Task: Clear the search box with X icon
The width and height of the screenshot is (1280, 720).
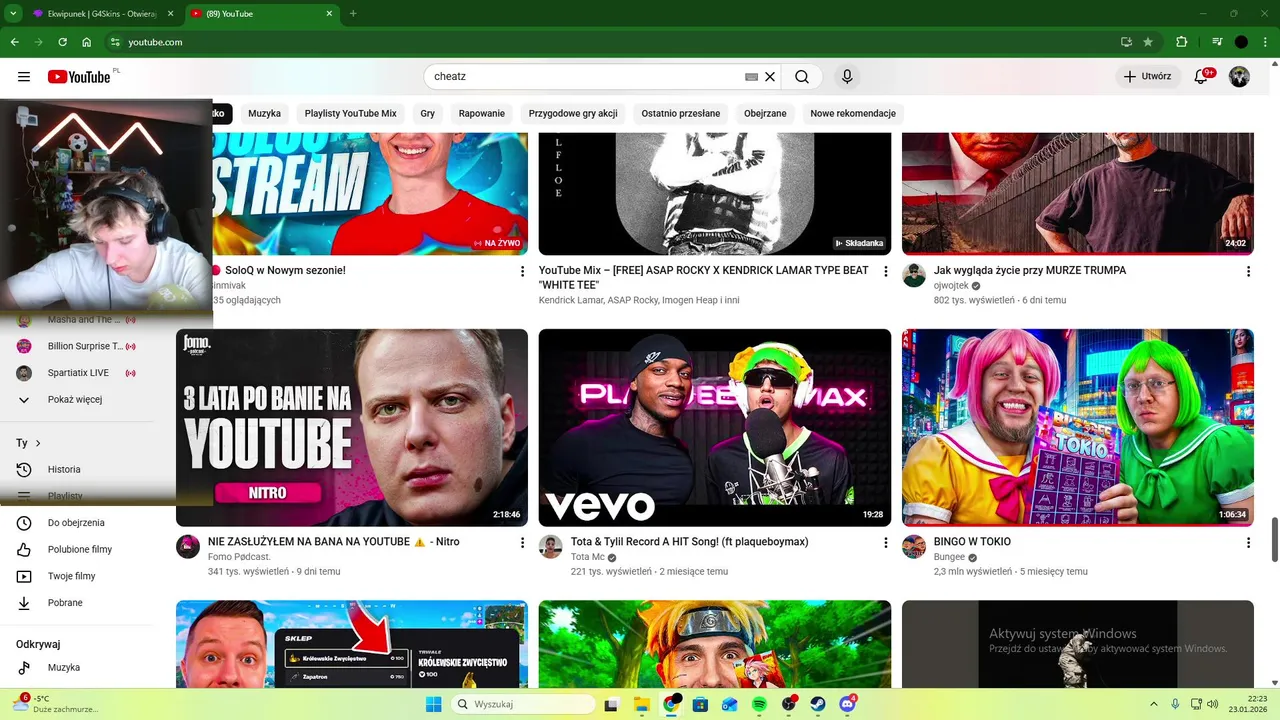Action: pos(770,77)
